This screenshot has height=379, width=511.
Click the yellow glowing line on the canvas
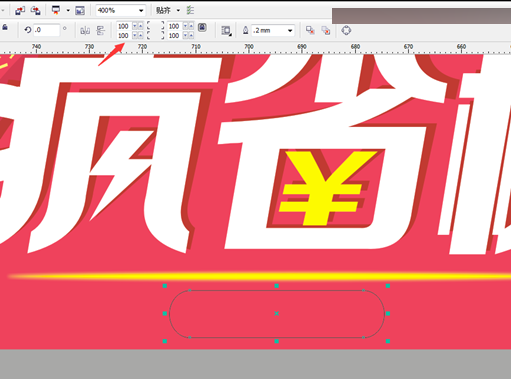(259, 276)
